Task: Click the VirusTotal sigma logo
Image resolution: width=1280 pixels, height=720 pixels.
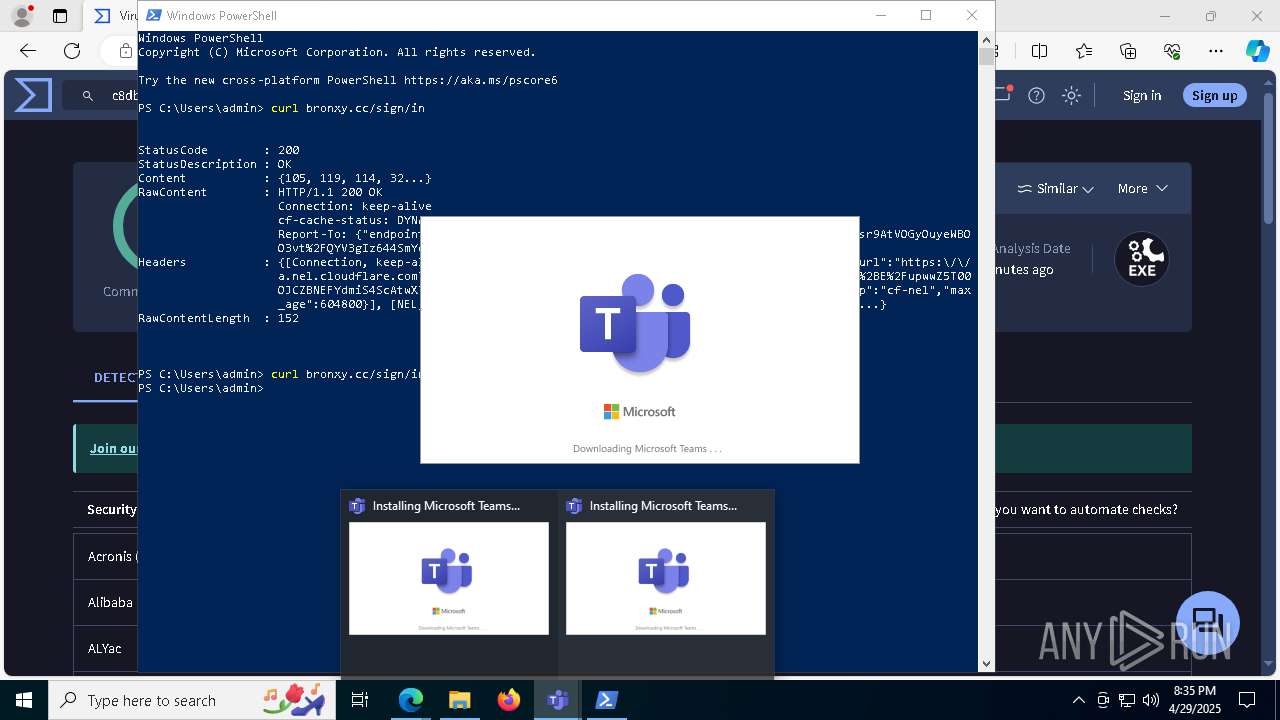Action: (33, 95)
